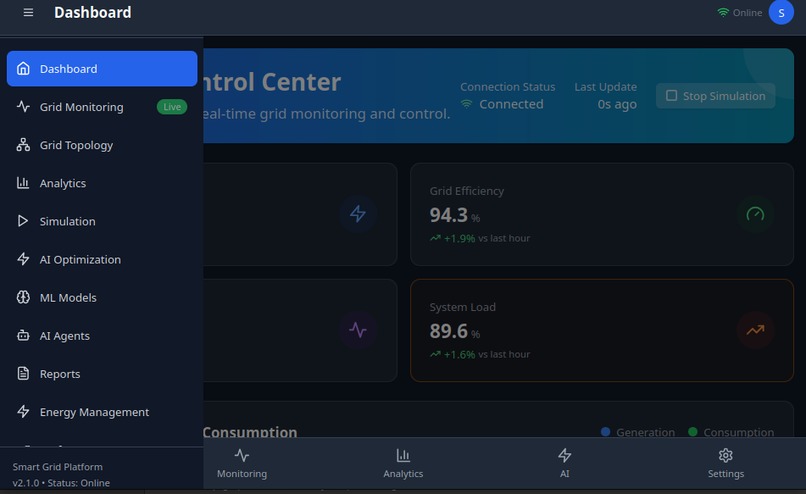This screenshot has height=494, width=806.
Task: Click the Reports document icon
Action: (x=23, y=373)
